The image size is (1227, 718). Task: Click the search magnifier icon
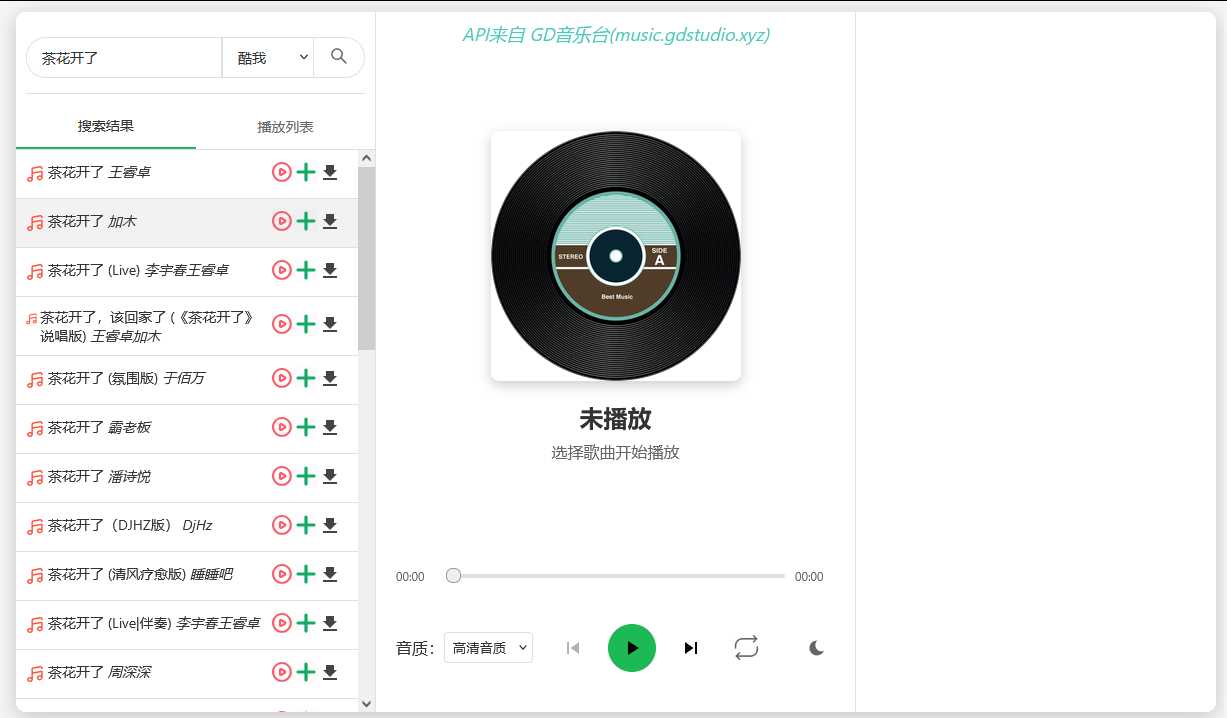pyautogui.click(x=339, y=57)
